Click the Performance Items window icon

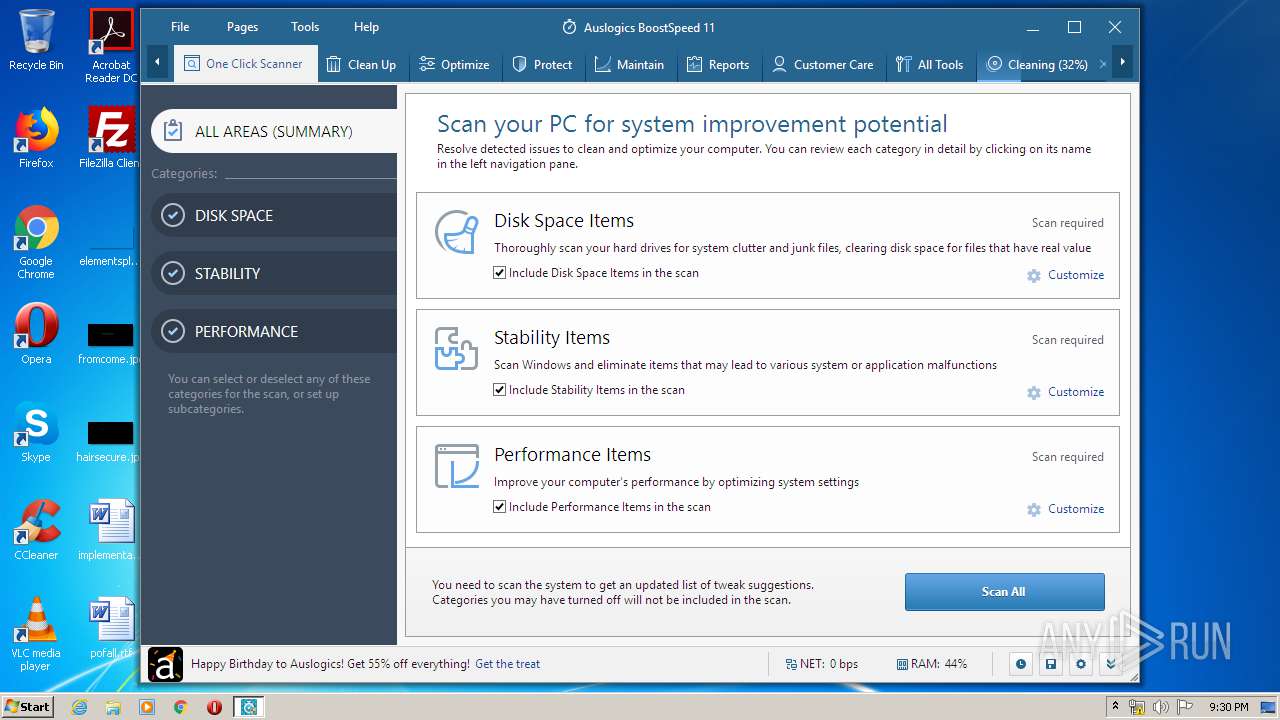(x=456, y=466)
